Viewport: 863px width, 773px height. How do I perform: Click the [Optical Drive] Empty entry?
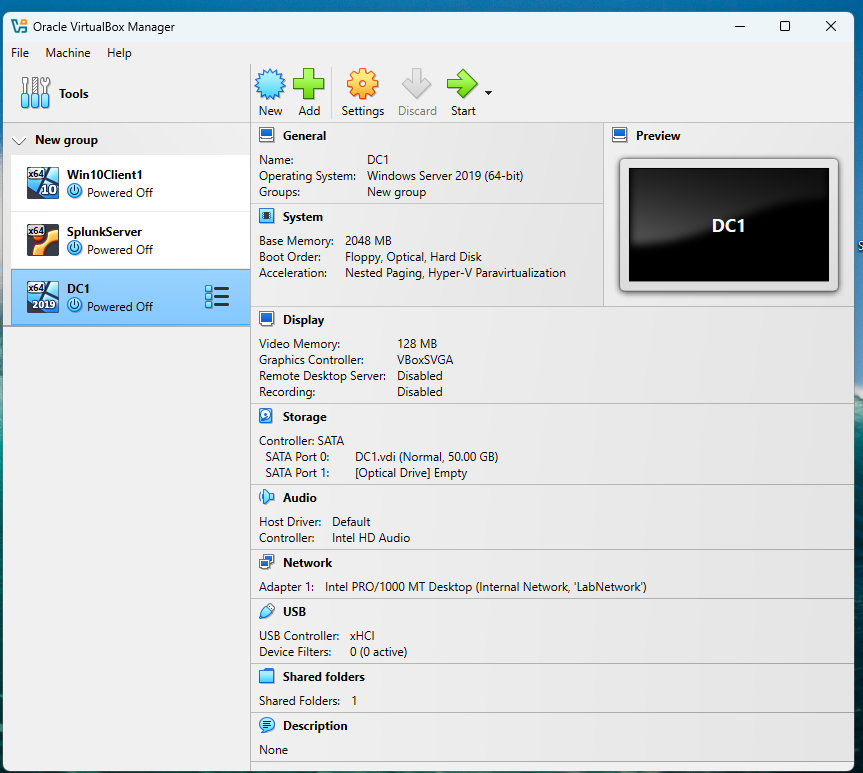411,473
